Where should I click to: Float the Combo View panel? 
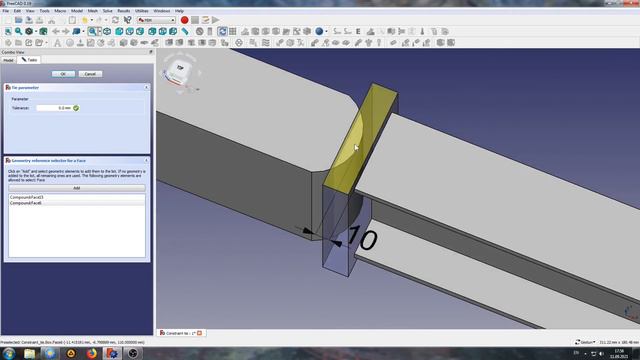[151, 52]
